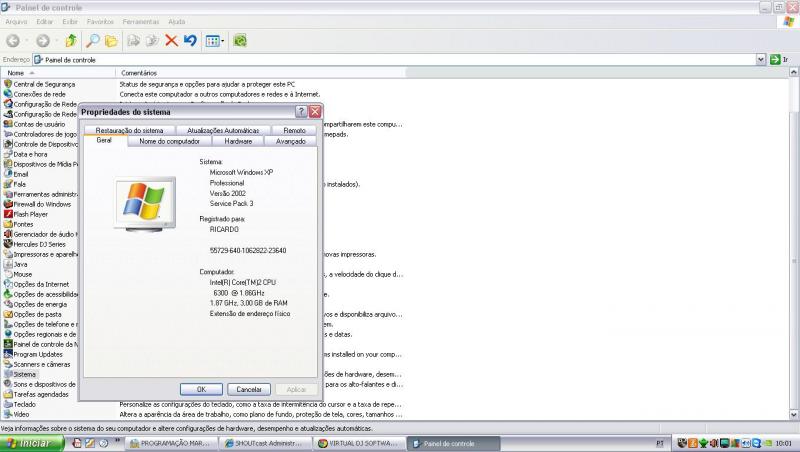Open the Exibir menu
Image resolution: width=800 pixels, height=452 pixels.
pyautogui.click(x=70, y=22)
